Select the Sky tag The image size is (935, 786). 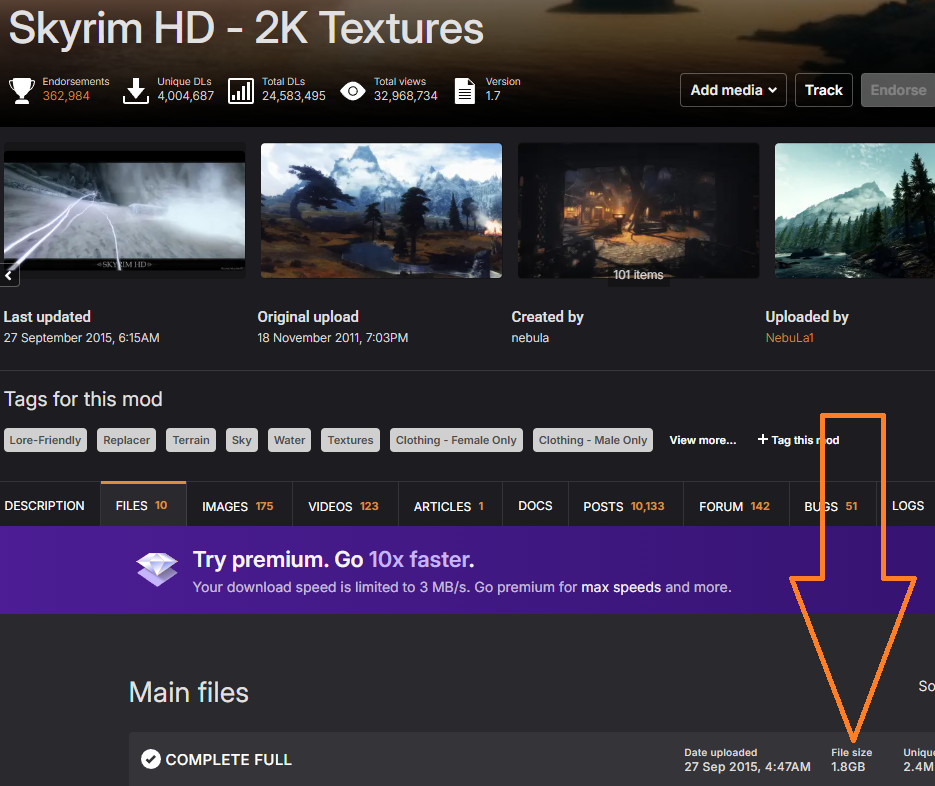point(242,440)
